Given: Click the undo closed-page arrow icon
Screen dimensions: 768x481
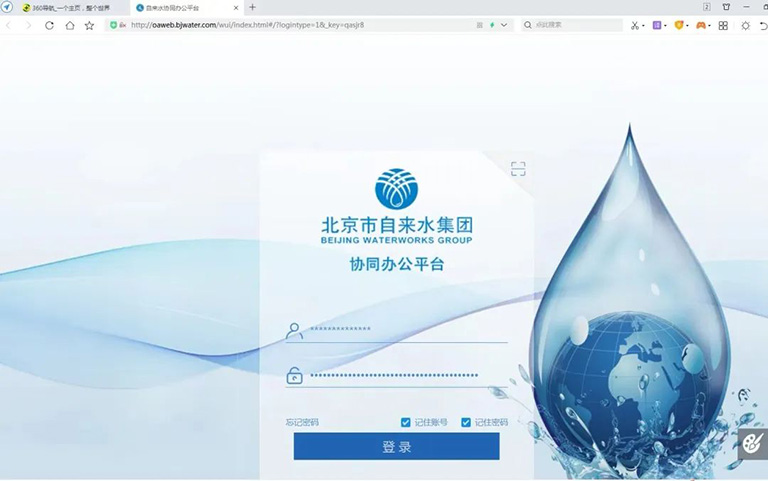Looking at the screenshot, I should 764,25.
